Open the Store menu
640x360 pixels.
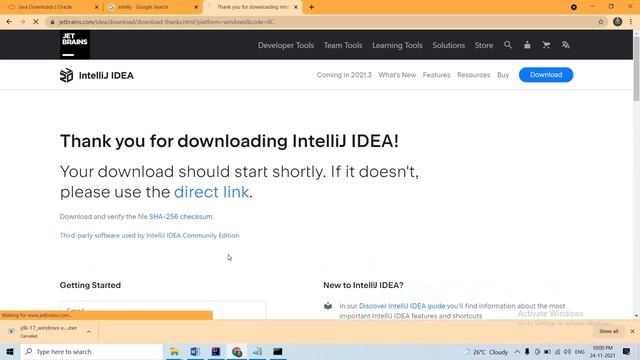pos(484,45)
